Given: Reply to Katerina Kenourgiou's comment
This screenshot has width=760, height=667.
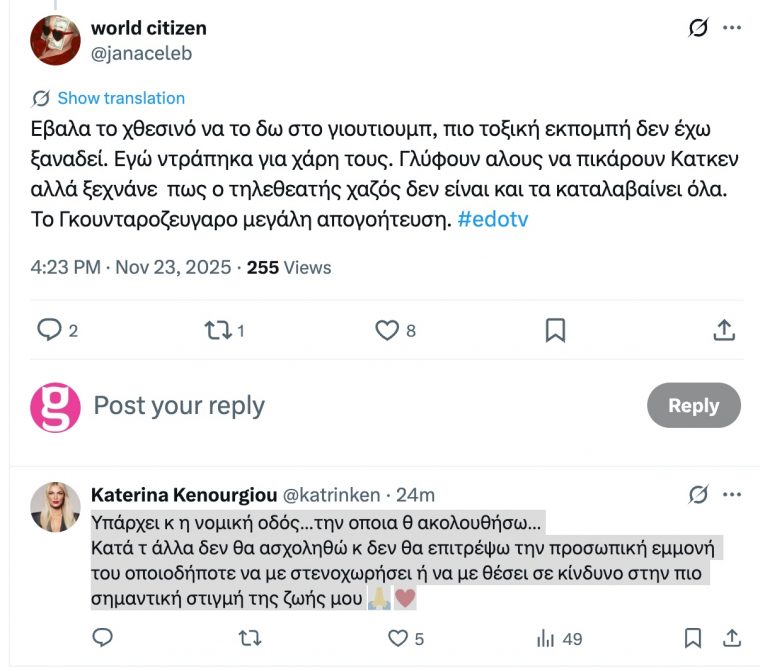Looking at the screenshot, I should 102,637.
